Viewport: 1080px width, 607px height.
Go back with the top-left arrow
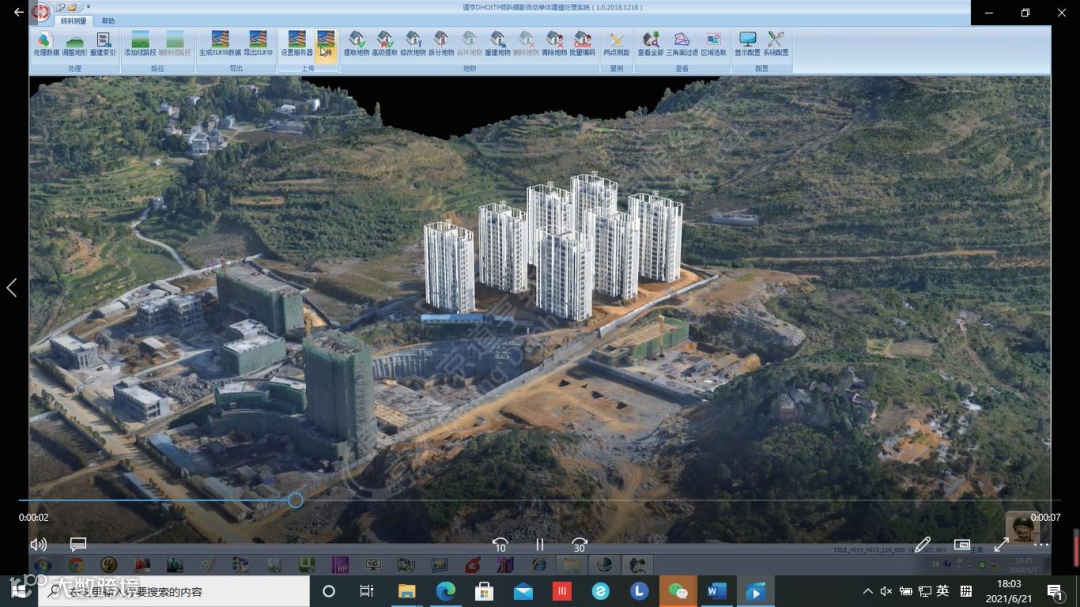tap(19, 12)
